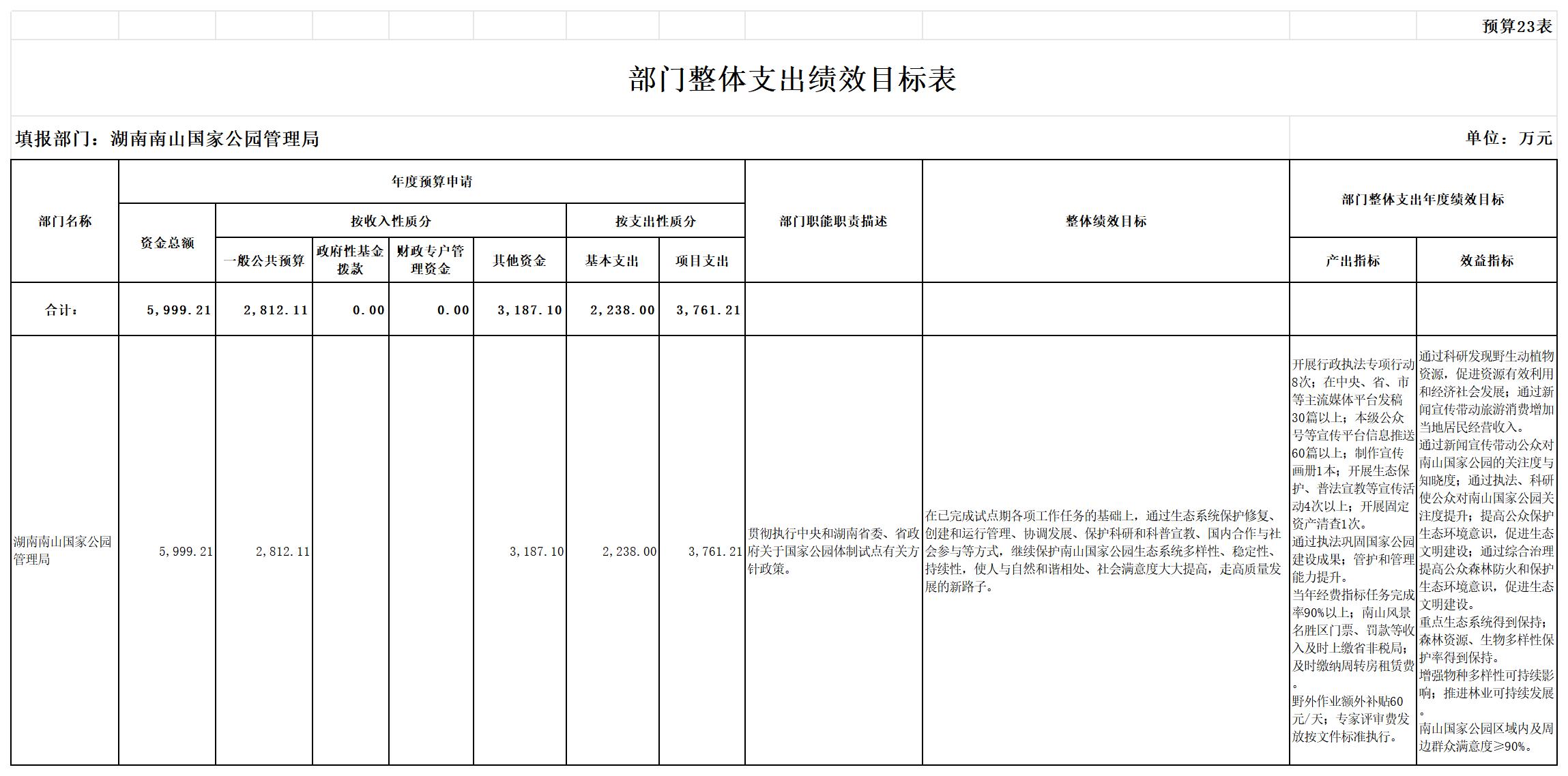Click the 产出指标 header cell
The width and height of the screenshot is (1568, 776).
point(1352,260)
